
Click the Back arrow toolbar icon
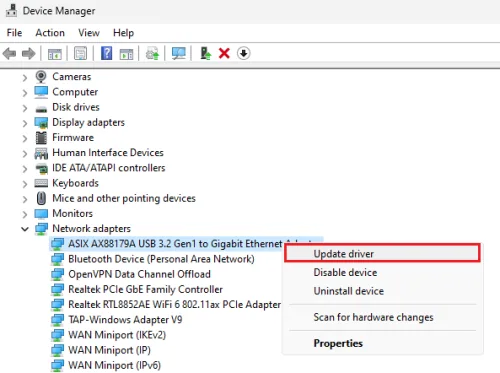click(x=9, y=53)
